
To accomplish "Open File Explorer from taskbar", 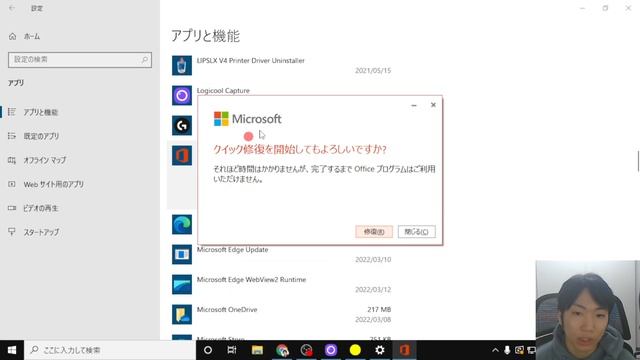I will coord(257,350).
